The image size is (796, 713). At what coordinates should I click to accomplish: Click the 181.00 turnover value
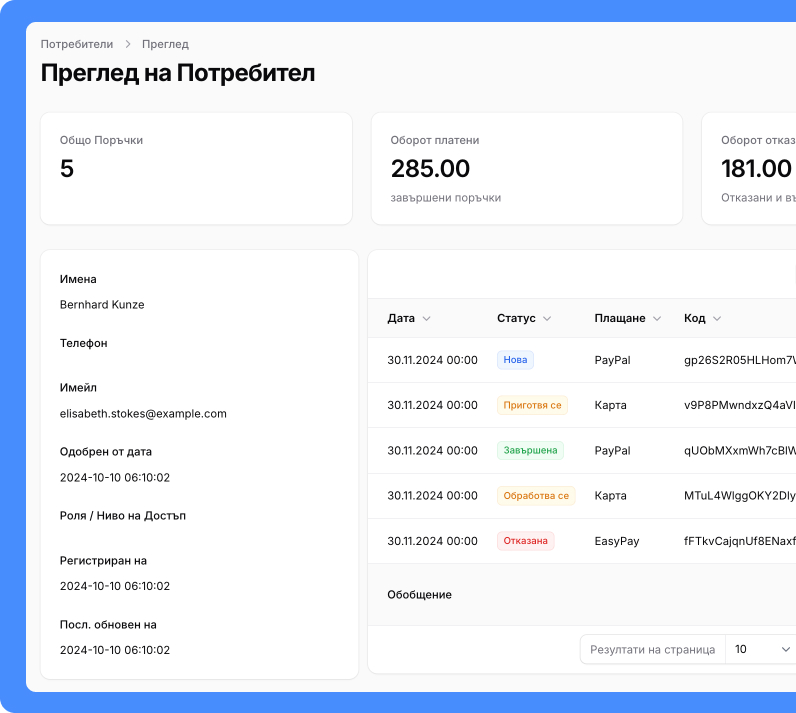(x=756, y=168)
